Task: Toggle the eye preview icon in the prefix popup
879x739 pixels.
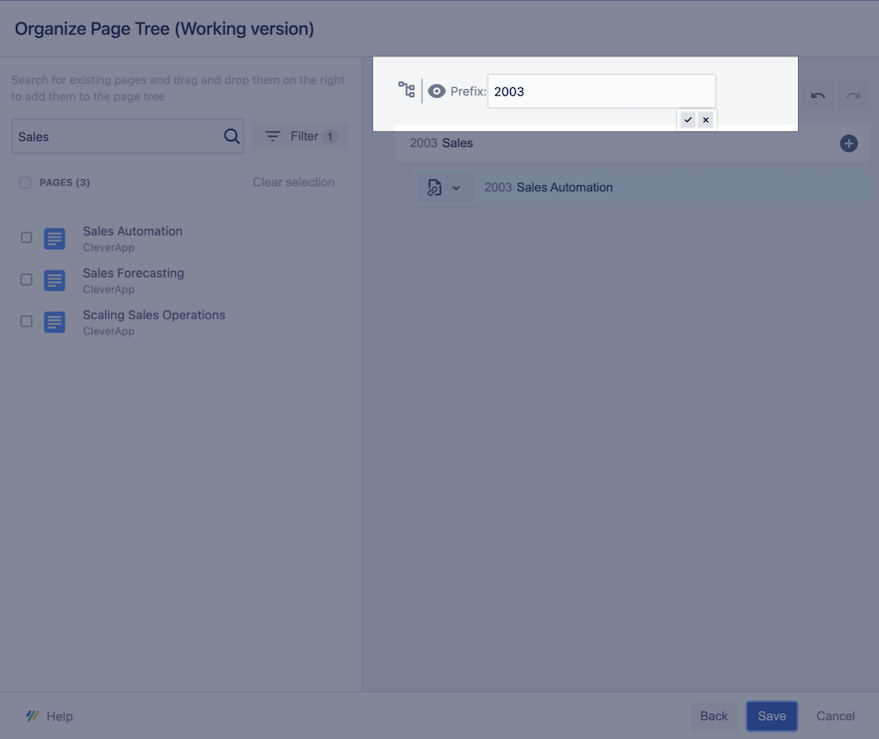Action: point(437,89)
